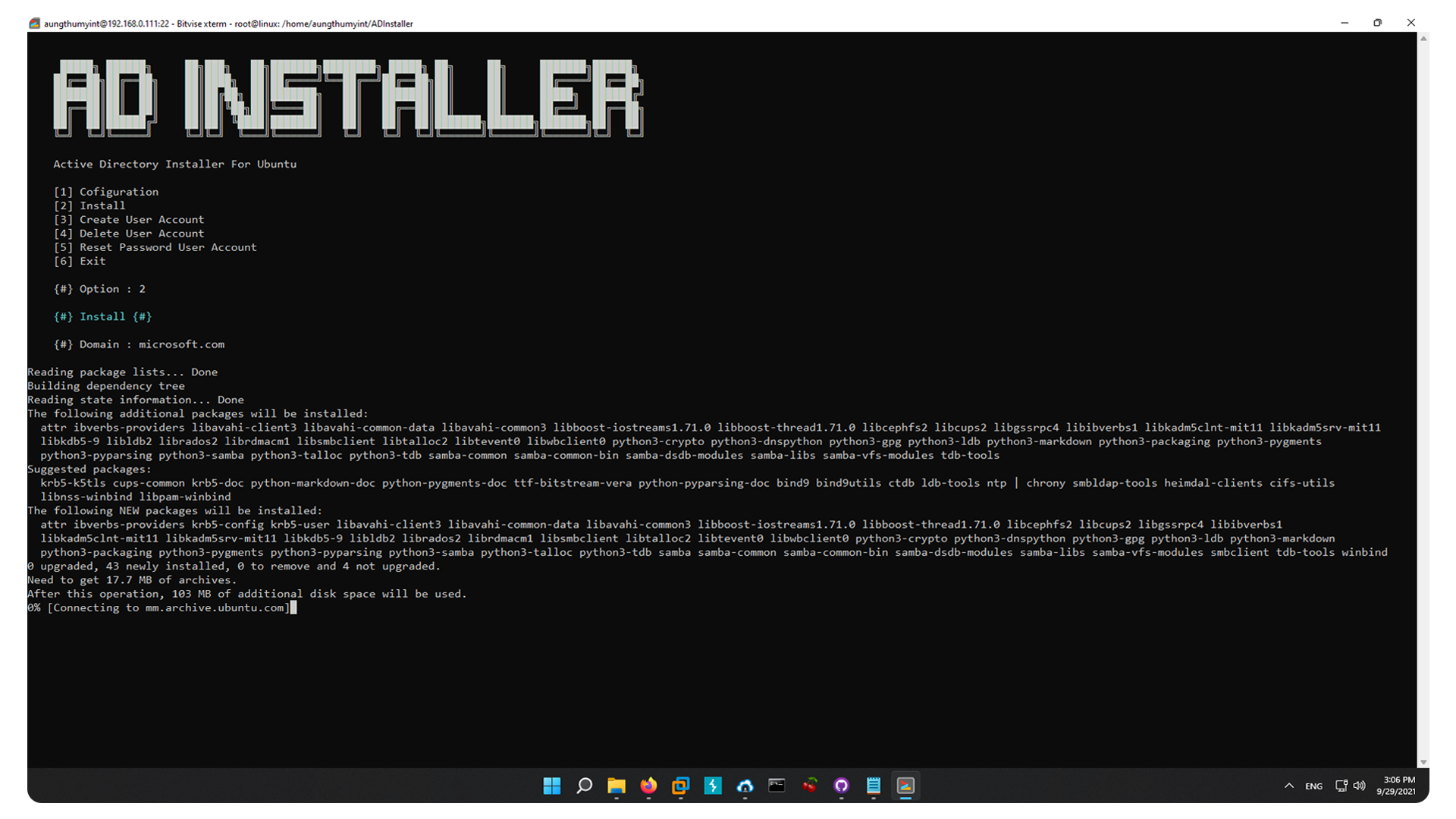Click the command prompt taskbar icon

[777, 786]
